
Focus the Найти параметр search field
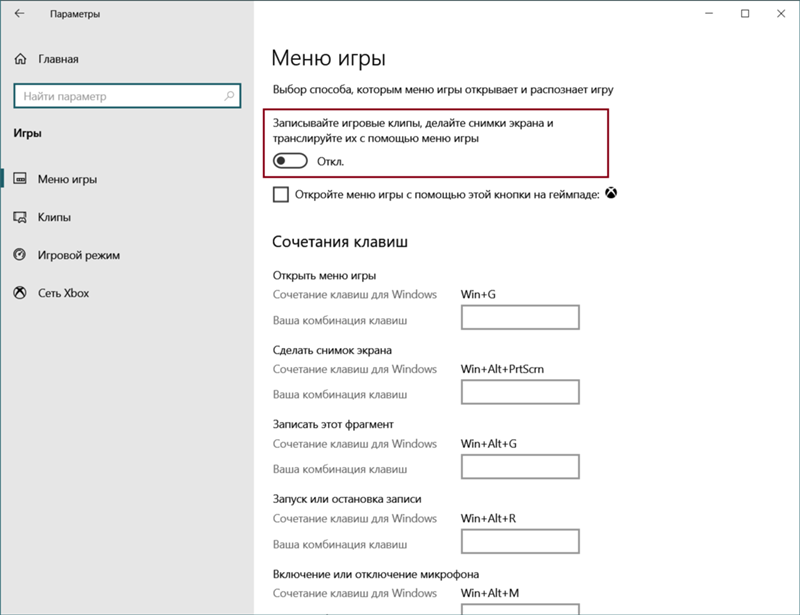(x=127, y=96)
